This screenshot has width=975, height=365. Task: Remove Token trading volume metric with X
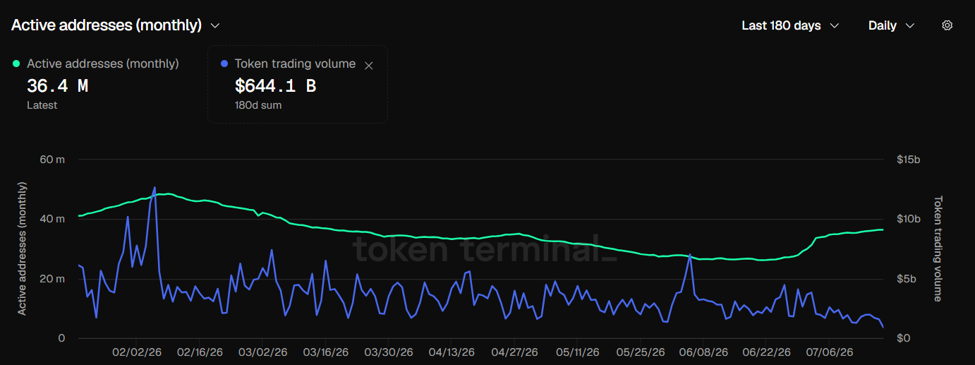pyautogui.click(x=368, y=65)
